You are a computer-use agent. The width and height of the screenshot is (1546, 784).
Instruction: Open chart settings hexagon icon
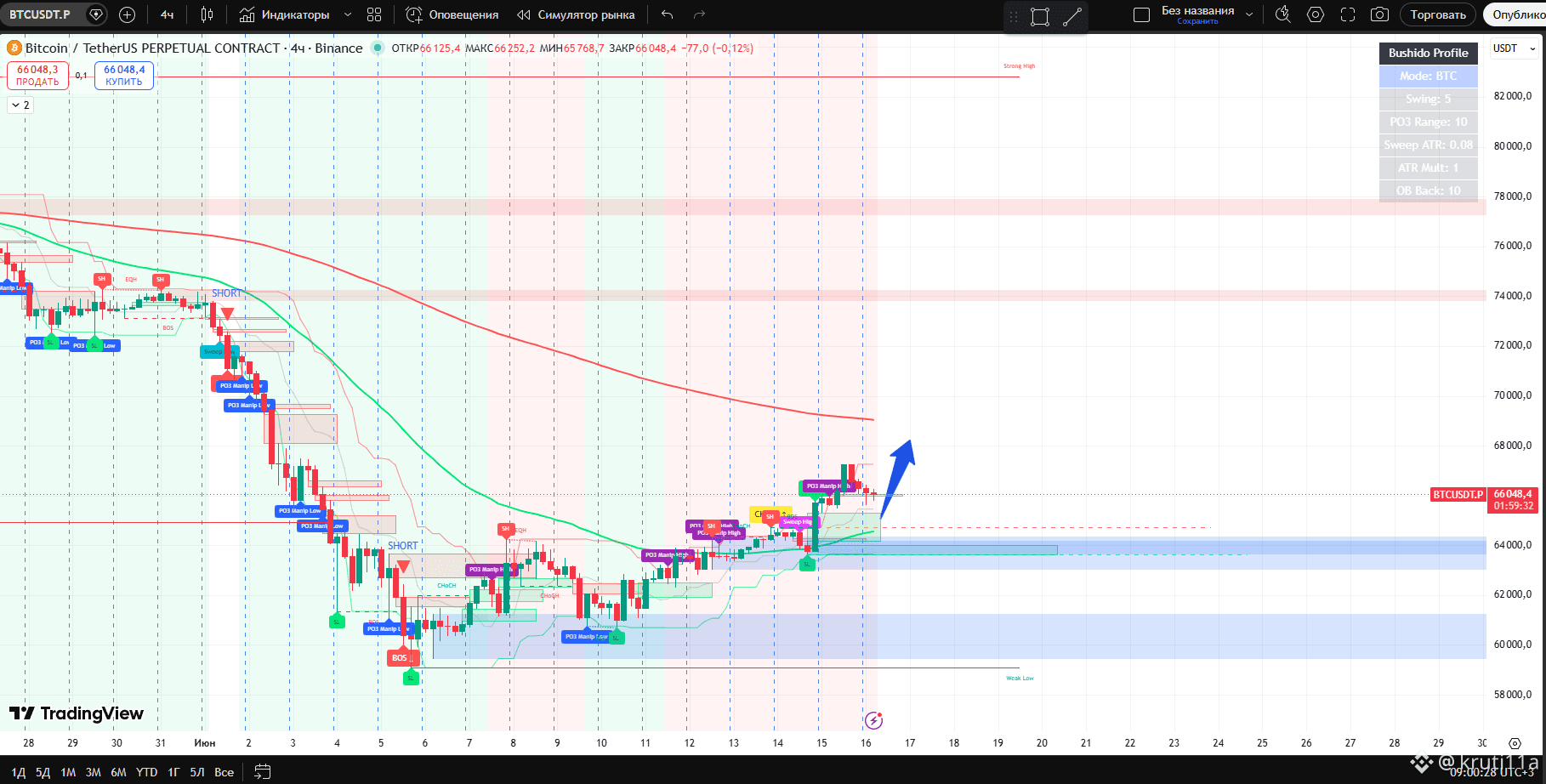[x=1316, y=14]
